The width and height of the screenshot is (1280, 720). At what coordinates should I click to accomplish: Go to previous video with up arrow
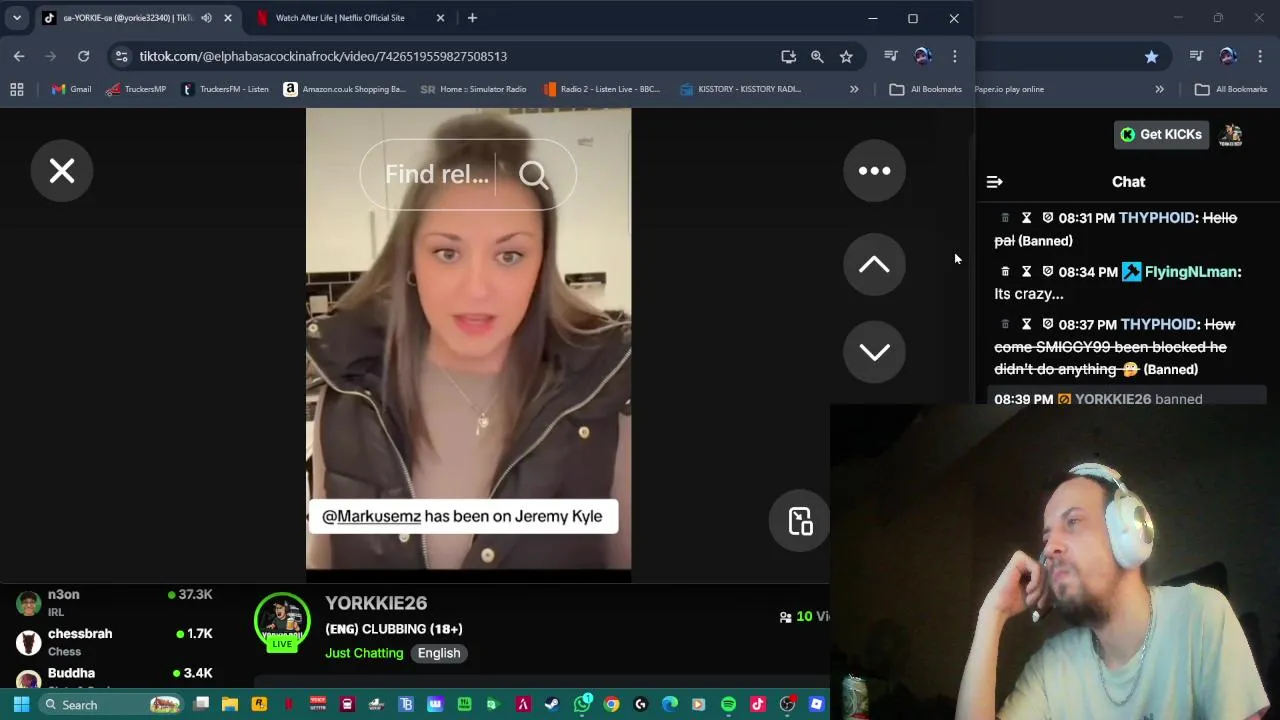coord(874,264)
